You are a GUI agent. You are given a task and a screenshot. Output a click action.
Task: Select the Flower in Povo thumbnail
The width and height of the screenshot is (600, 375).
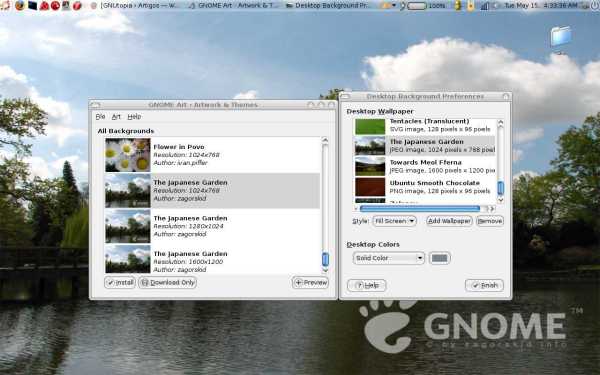coord(128,155)
